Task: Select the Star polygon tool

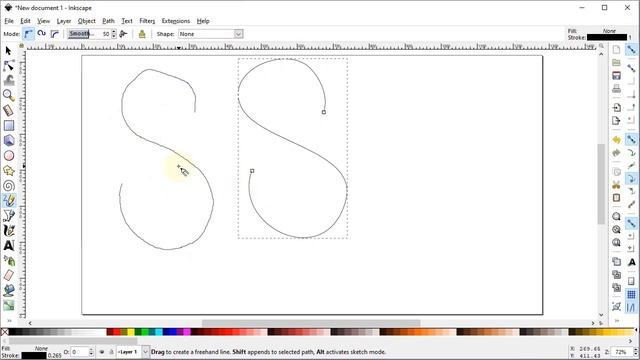Action: 9,171
